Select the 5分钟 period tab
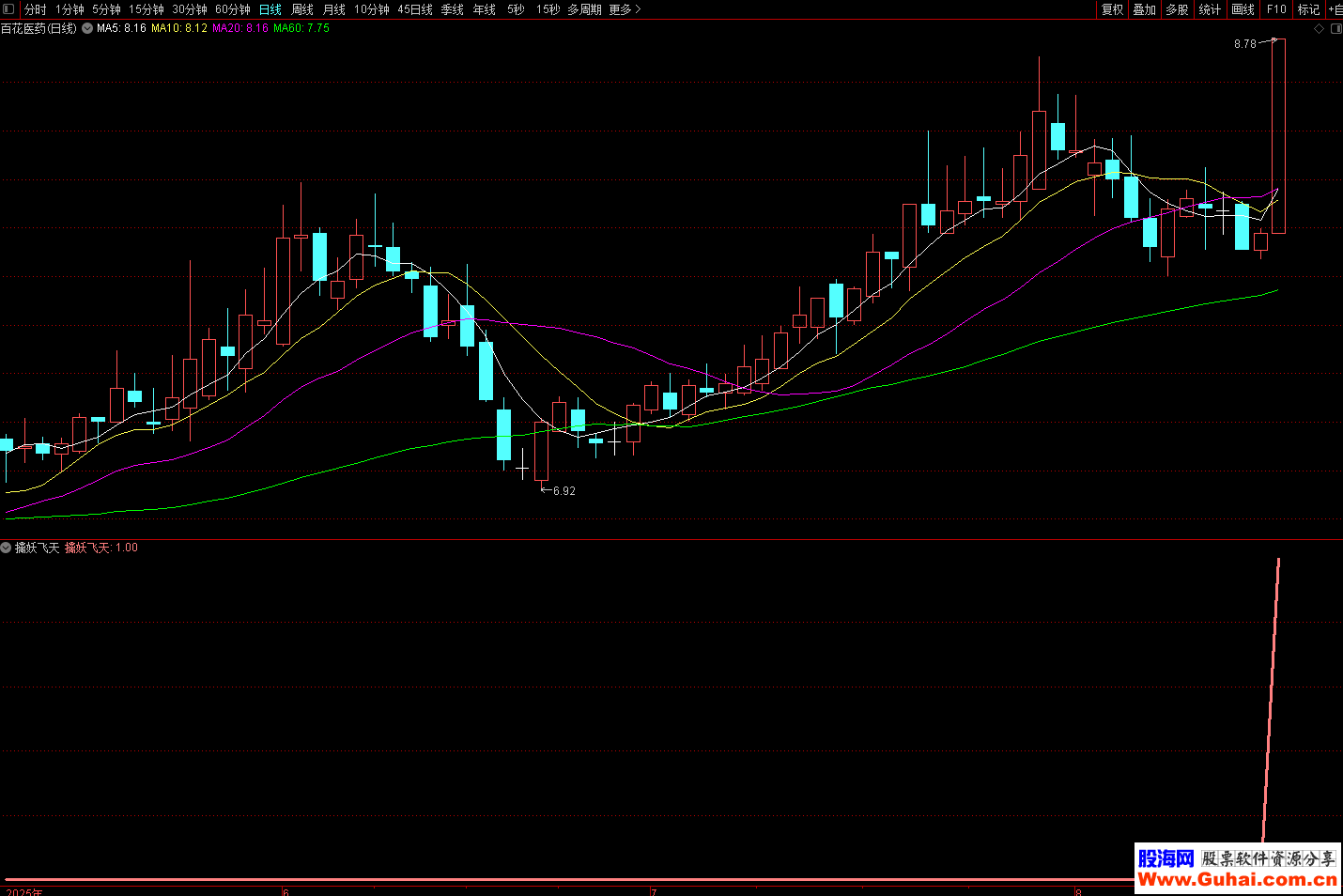 coord(106,9)
